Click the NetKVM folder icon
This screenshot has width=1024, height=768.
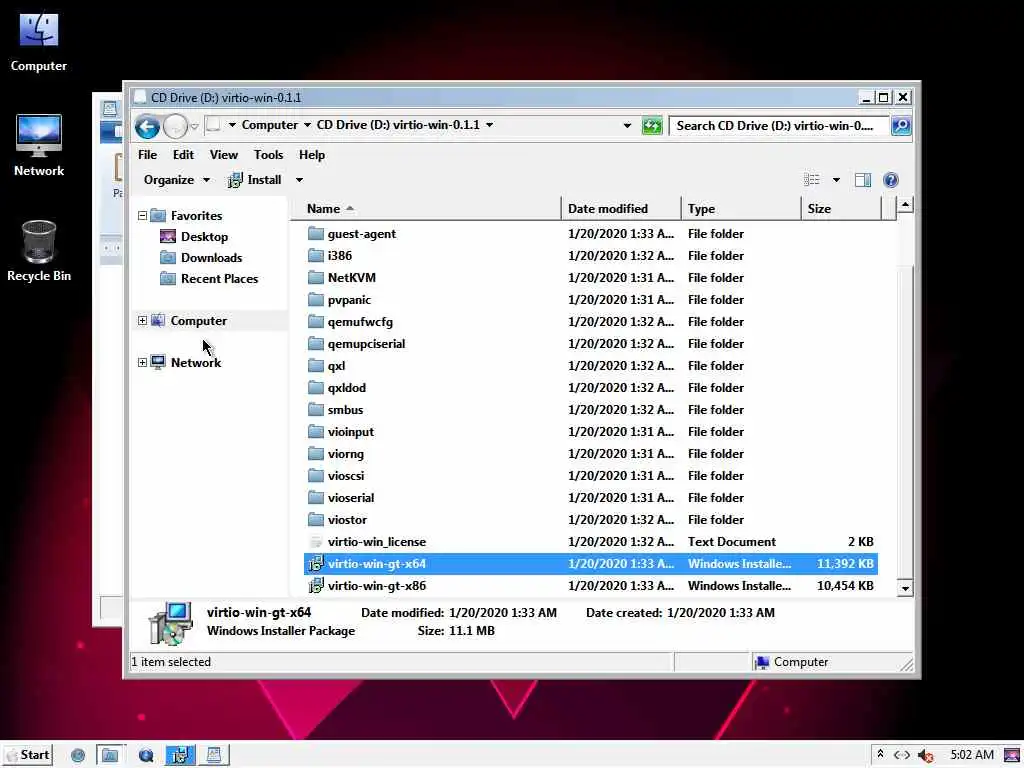(x=316, y=278)
